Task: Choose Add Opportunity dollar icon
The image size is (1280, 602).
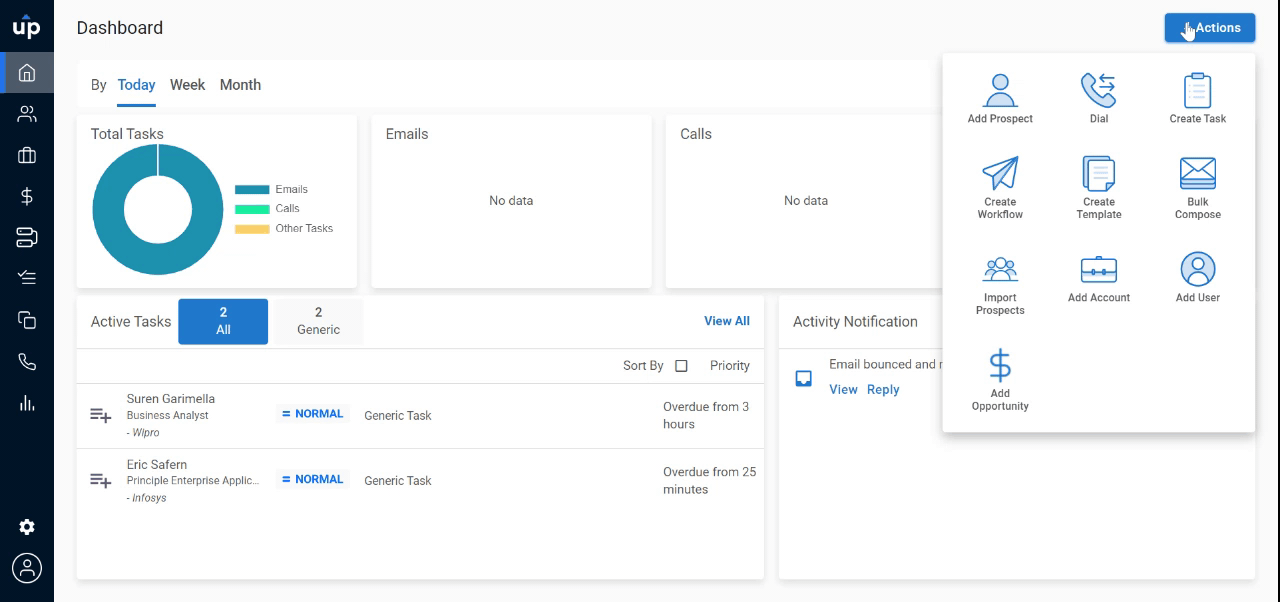Action: (x=1000, y=366)
